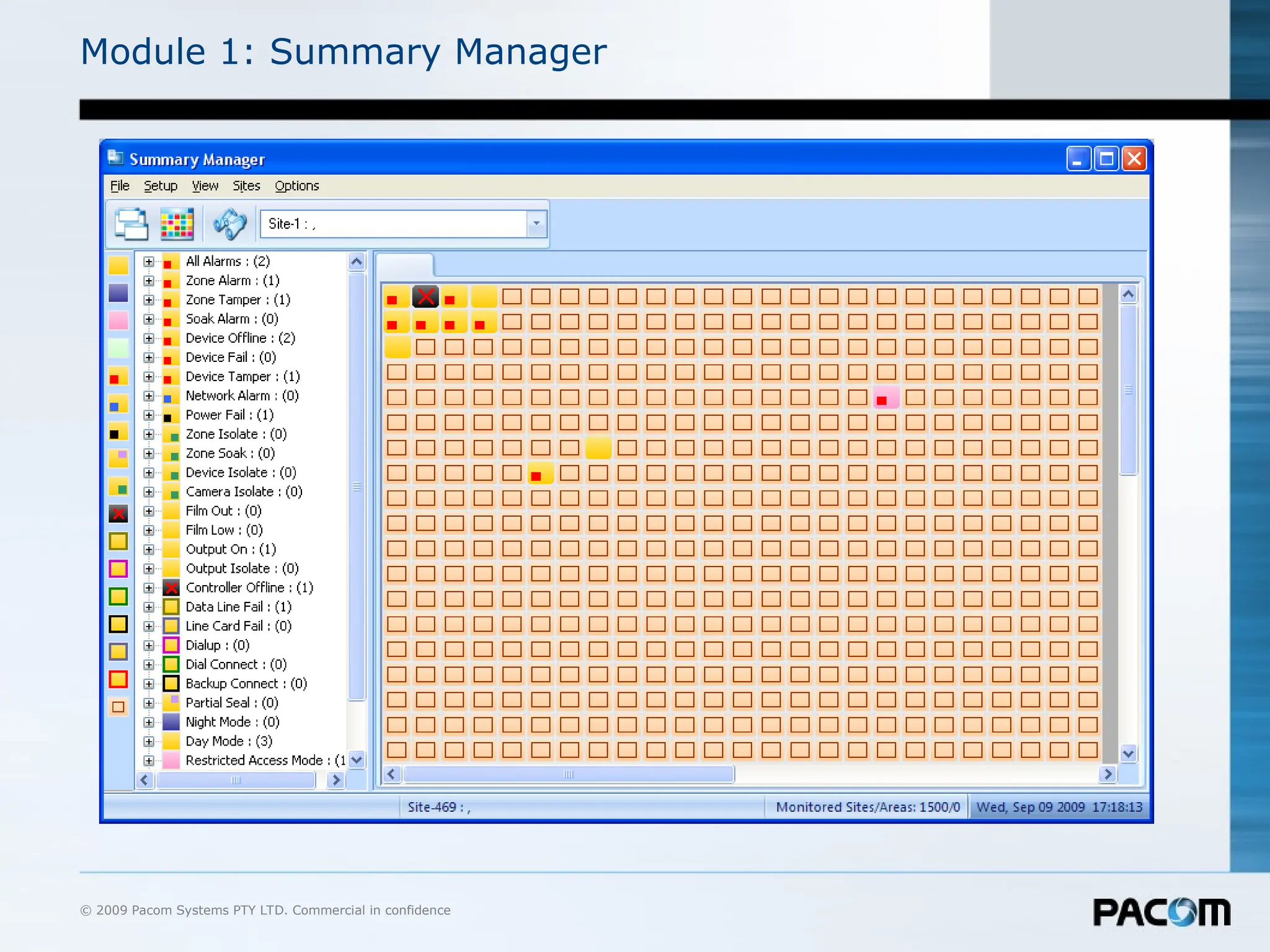
Task: Expand the Device Offline tree node
Action: coord(149,338)
